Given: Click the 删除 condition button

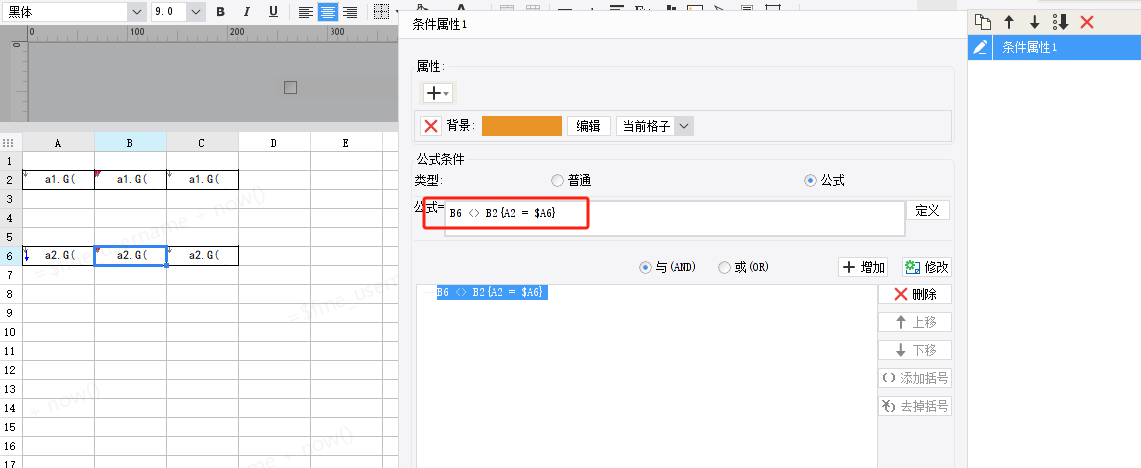Looking at the screenshot, I should click(915, 295).
